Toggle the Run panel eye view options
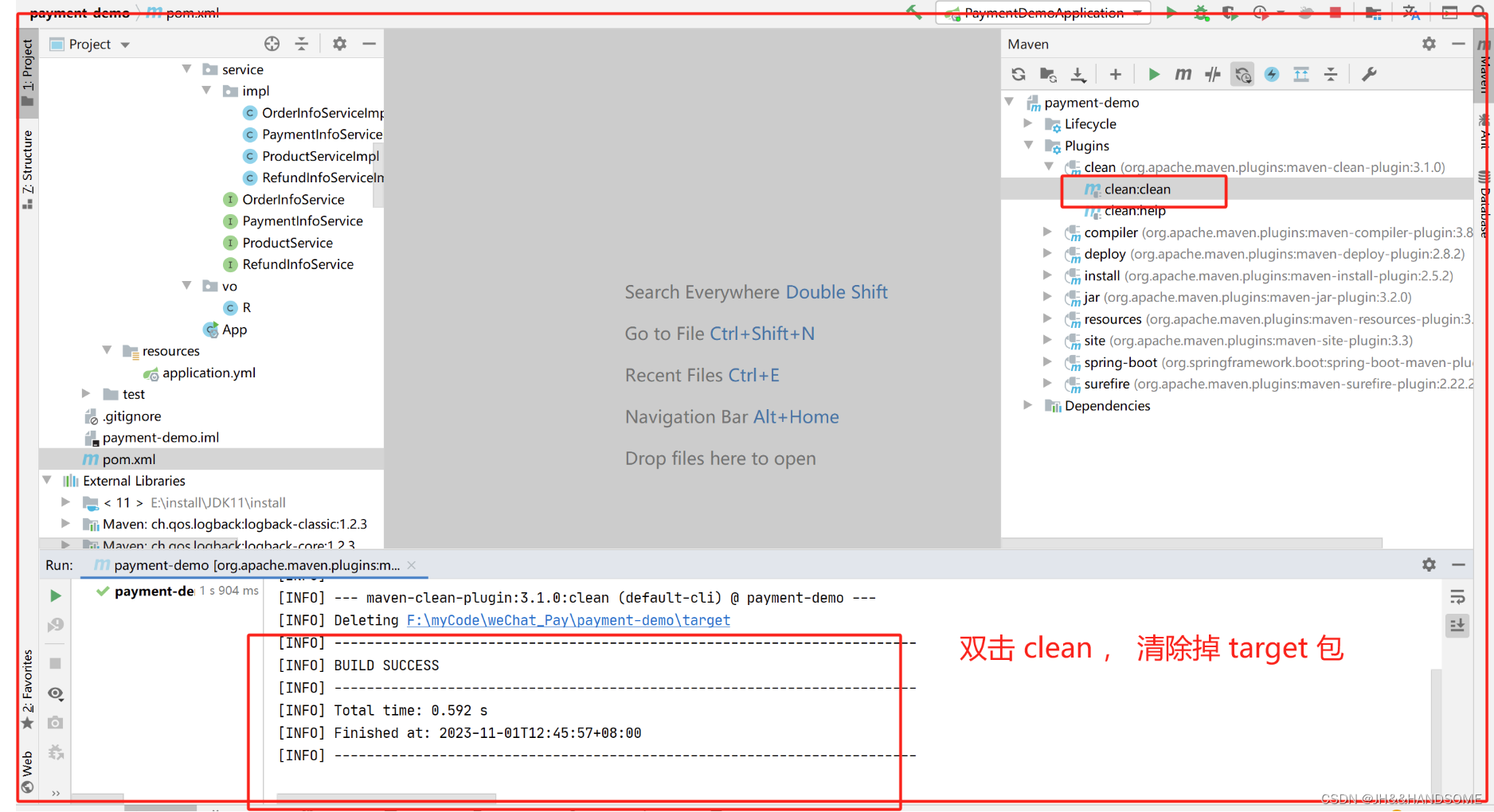Image resolution: width=1494 pixels, height=812 pixels. point(55,693)
